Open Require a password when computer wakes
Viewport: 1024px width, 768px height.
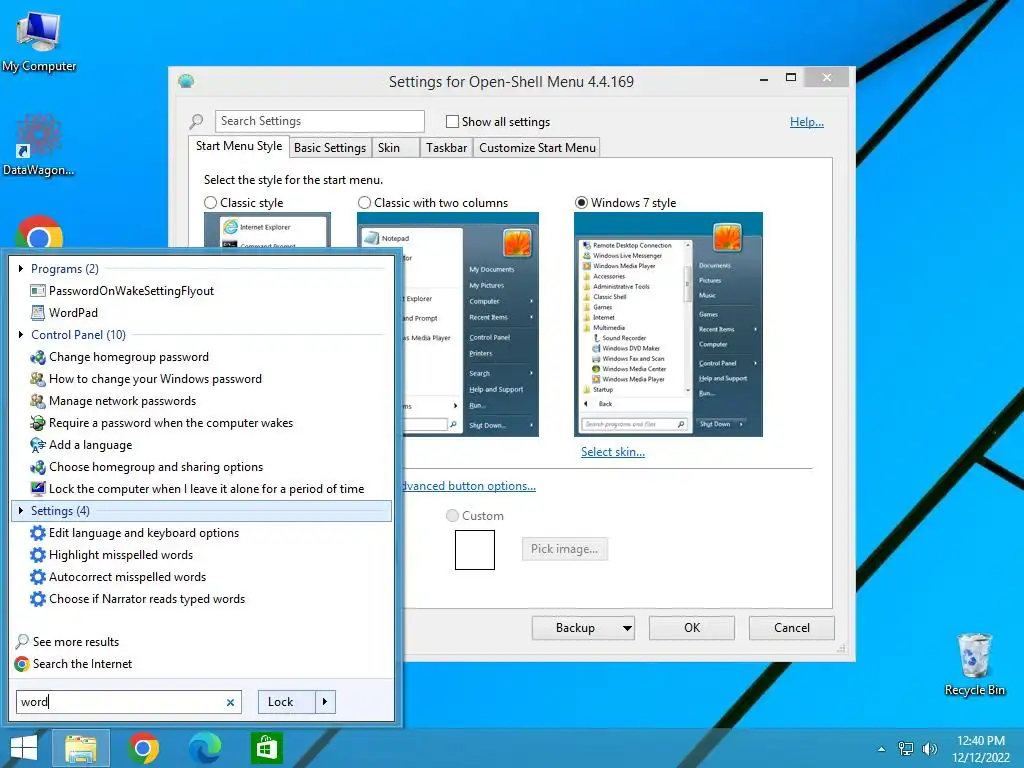click(170, 423)
